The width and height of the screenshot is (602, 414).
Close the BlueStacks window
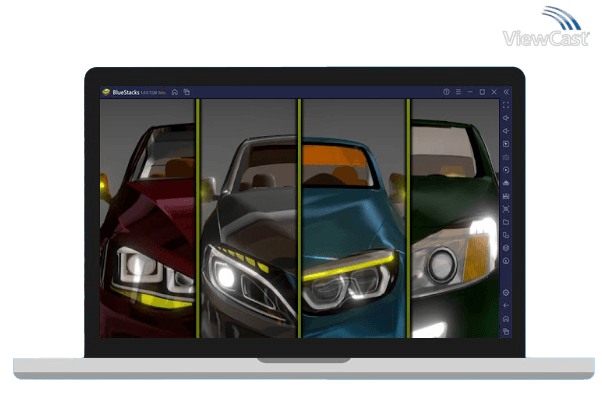tap(494, 92)
